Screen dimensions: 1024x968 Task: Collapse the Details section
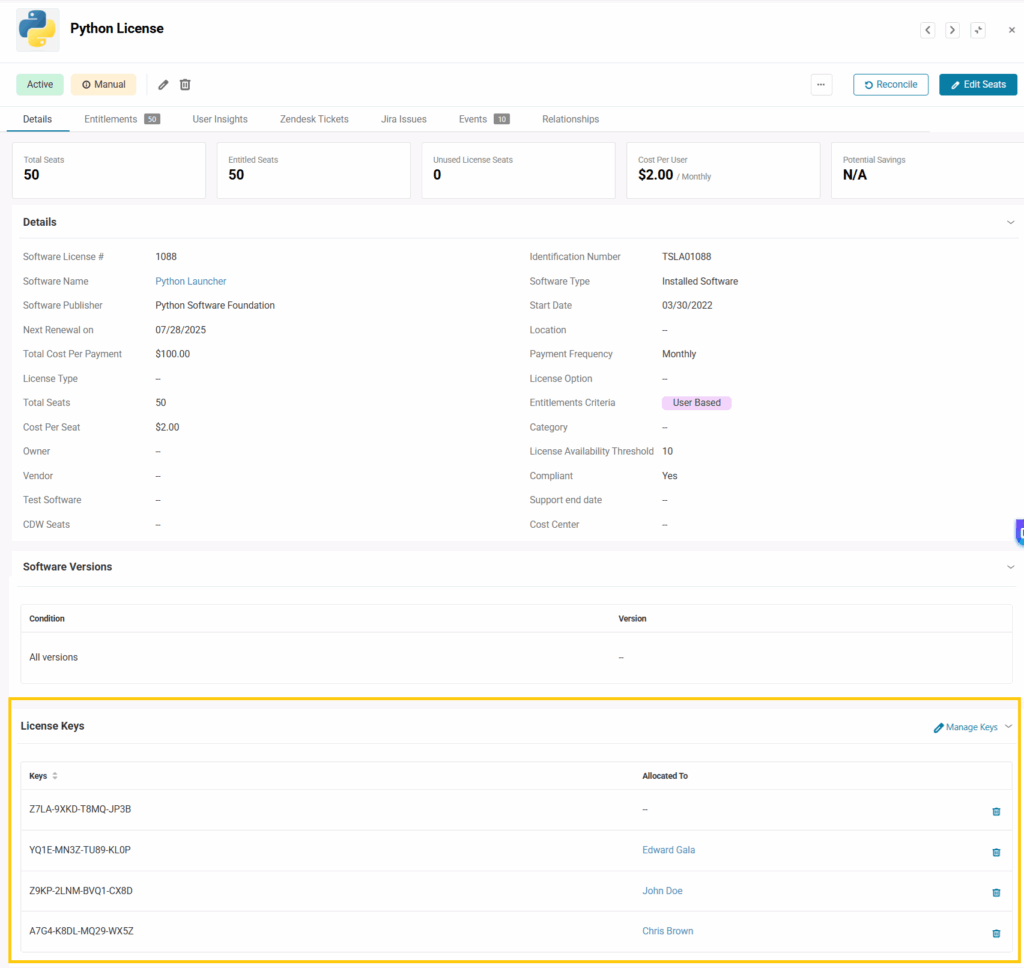pyautogui.click(x=1010, y=223)
